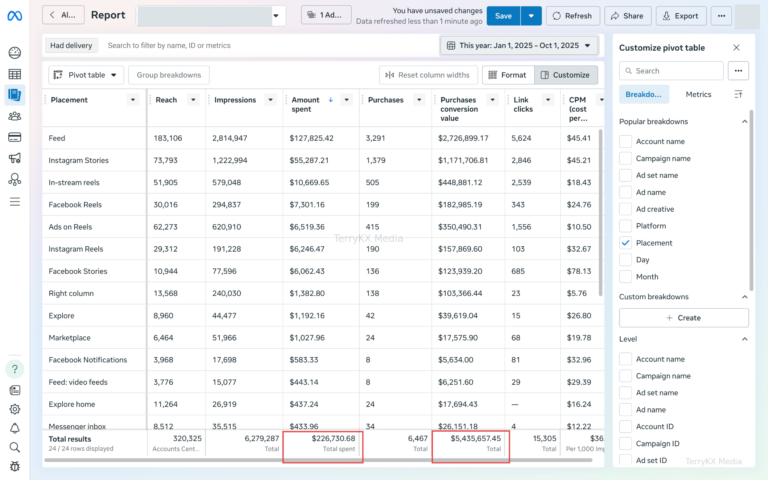Open Notifications bell icon

click(15, 429)
